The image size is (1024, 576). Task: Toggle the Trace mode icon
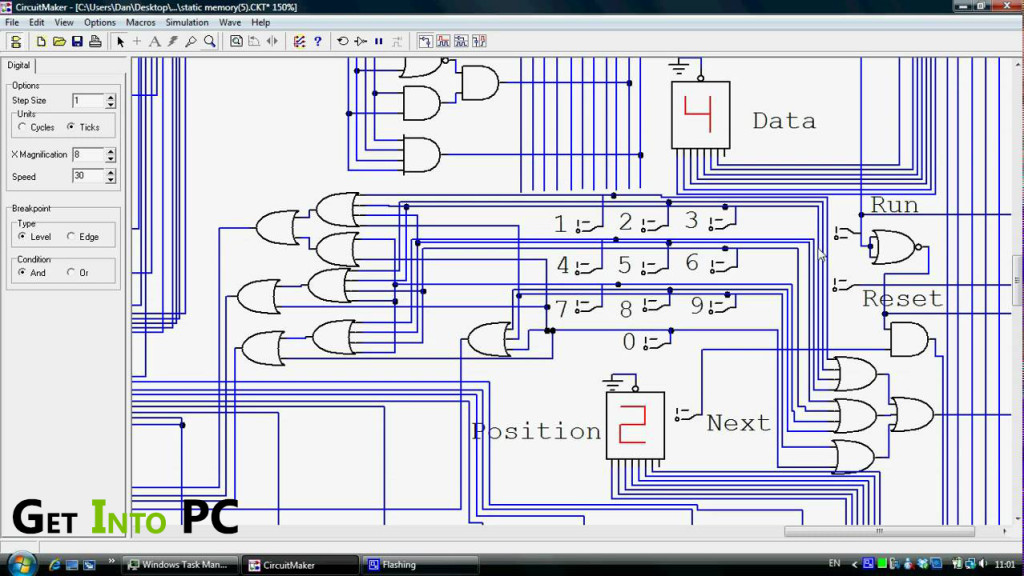[396, 42]
